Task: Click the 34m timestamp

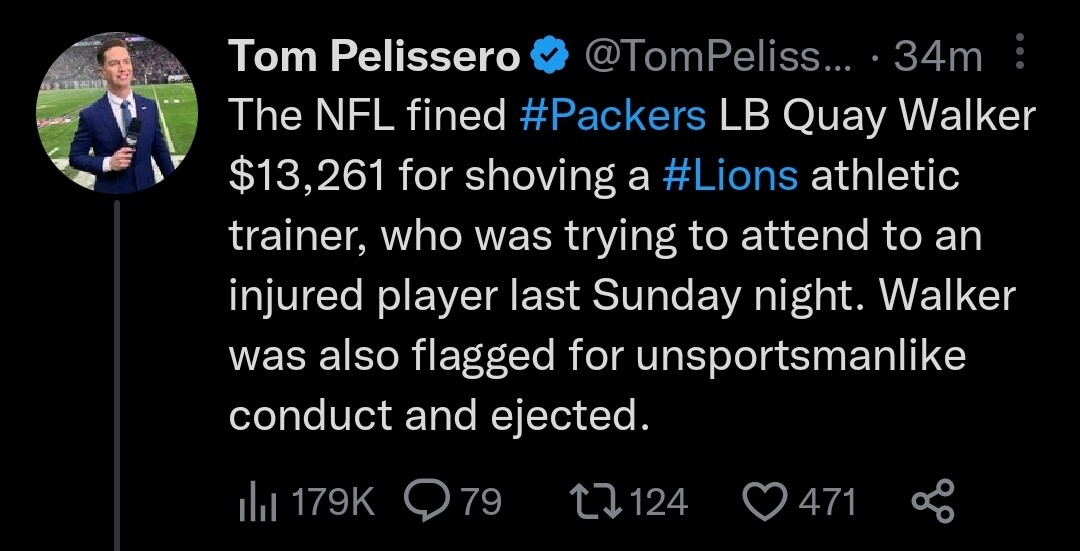Action: (x=938, y=57)
